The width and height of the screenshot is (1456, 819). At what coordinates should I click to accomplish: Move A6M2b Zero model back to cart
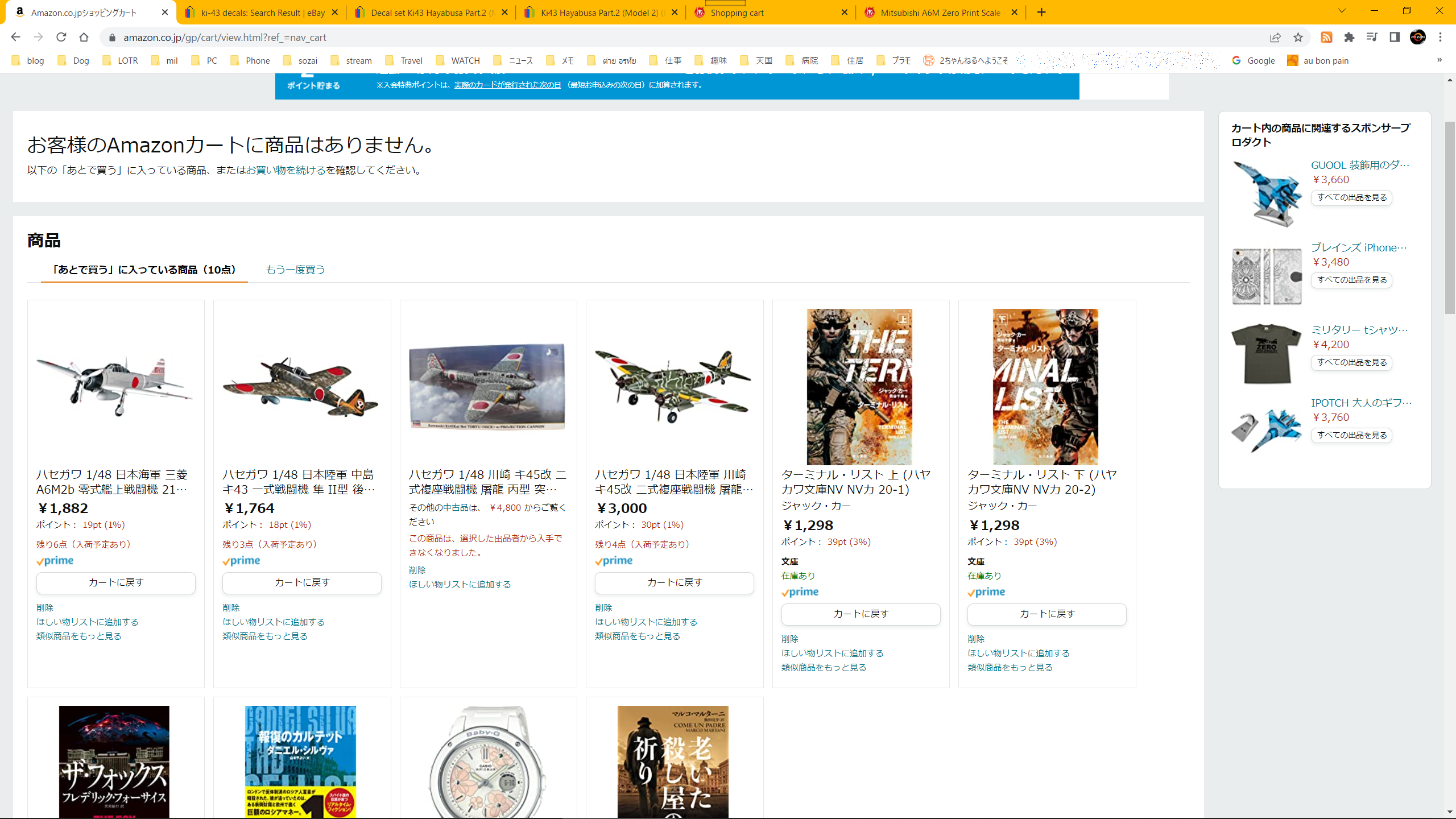click(x=116, y=582)
